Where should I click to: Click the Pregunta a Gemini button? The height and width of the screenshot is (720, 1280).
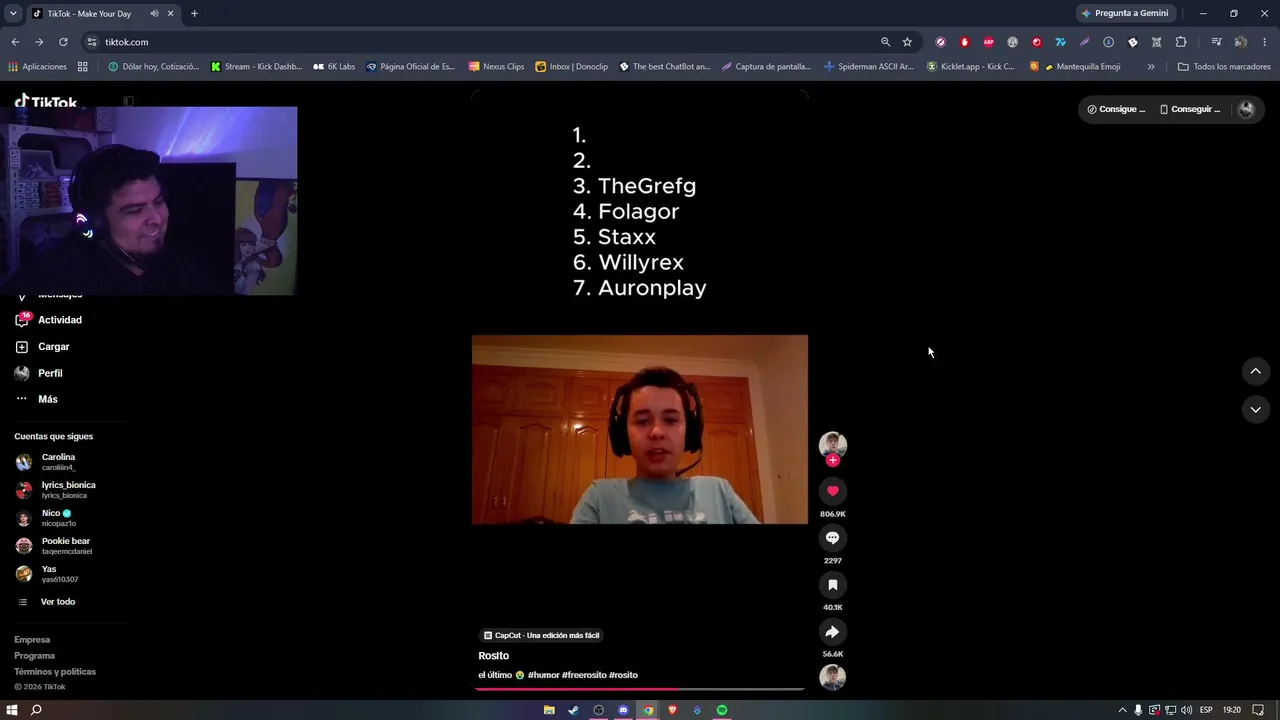pos(1125,14)
